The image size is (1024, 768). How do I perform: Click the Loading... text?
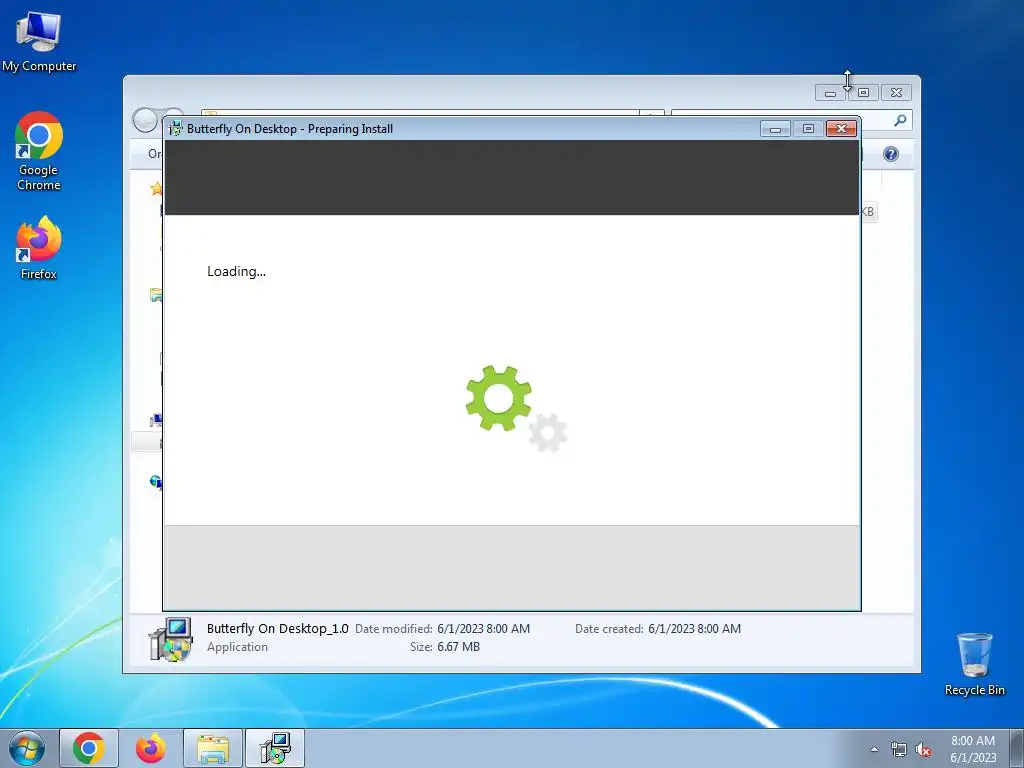coord(236,271)
